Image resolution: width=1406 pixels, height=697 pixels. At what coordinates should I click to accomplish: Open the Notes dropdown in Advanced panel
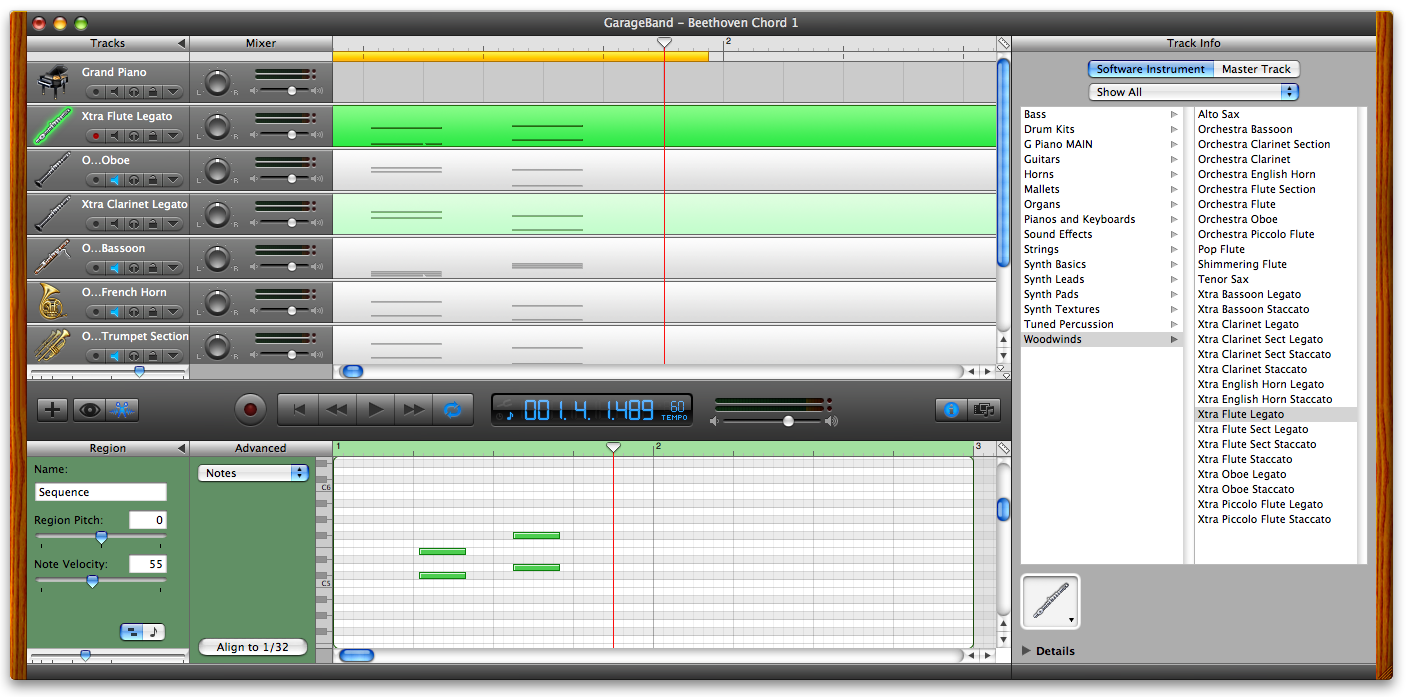click(253, 473)
